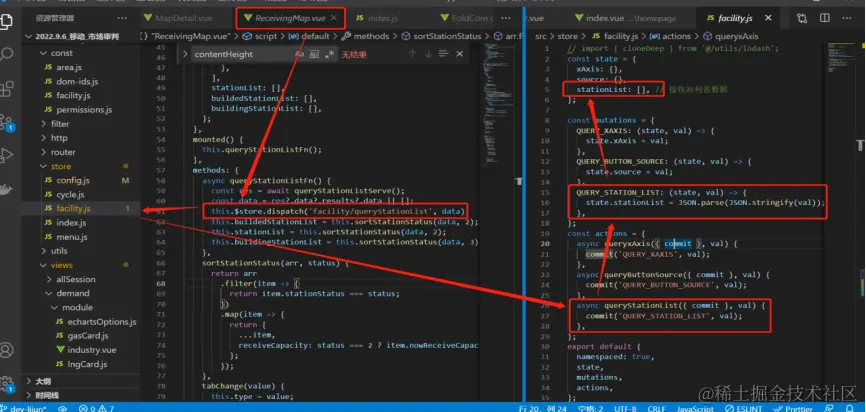
Task: Go to previous match in the find widget
Action: [x=412, y=54]
